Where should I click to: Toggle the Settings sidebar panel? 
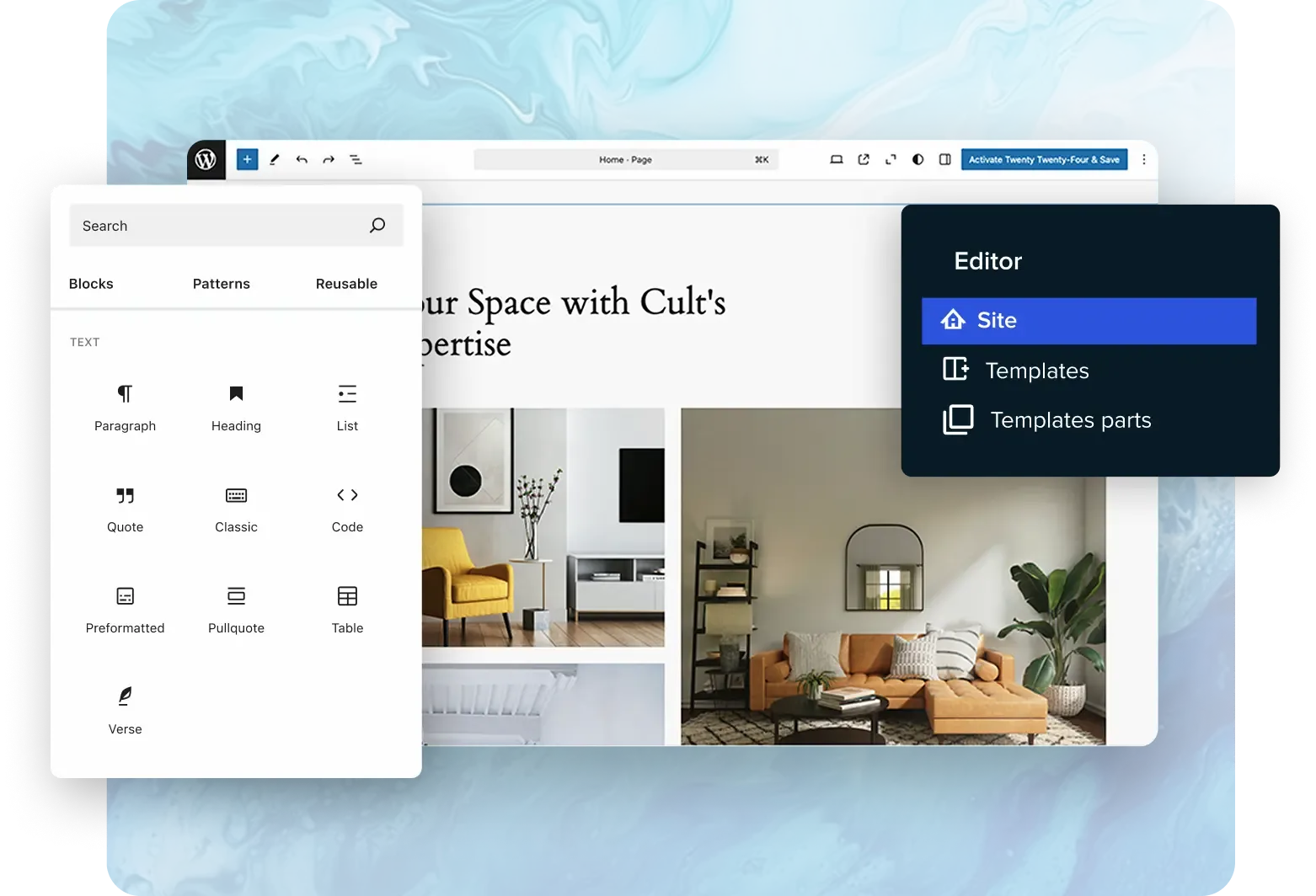pos(944,159)
